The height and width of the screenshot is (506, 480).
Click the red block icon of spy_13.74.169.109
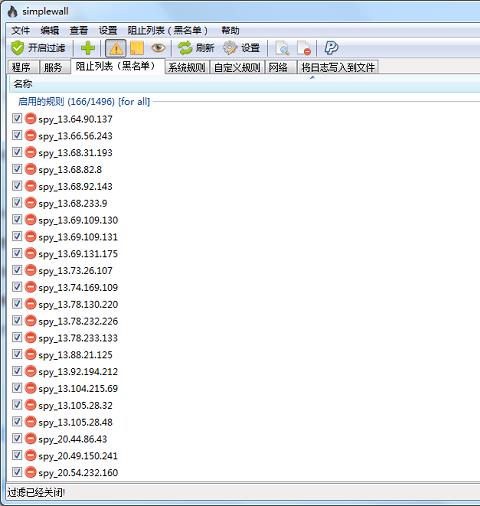coord(30,287)
